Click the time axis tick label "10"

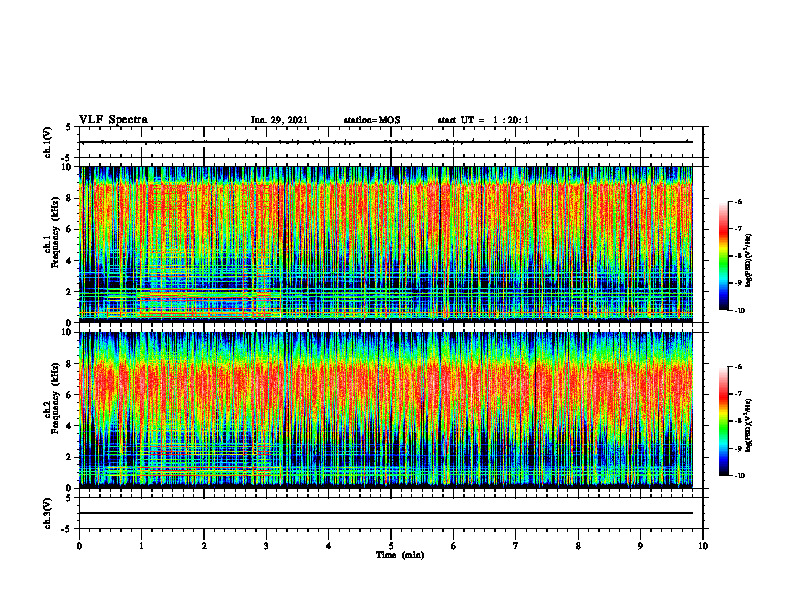coord(703,546)
